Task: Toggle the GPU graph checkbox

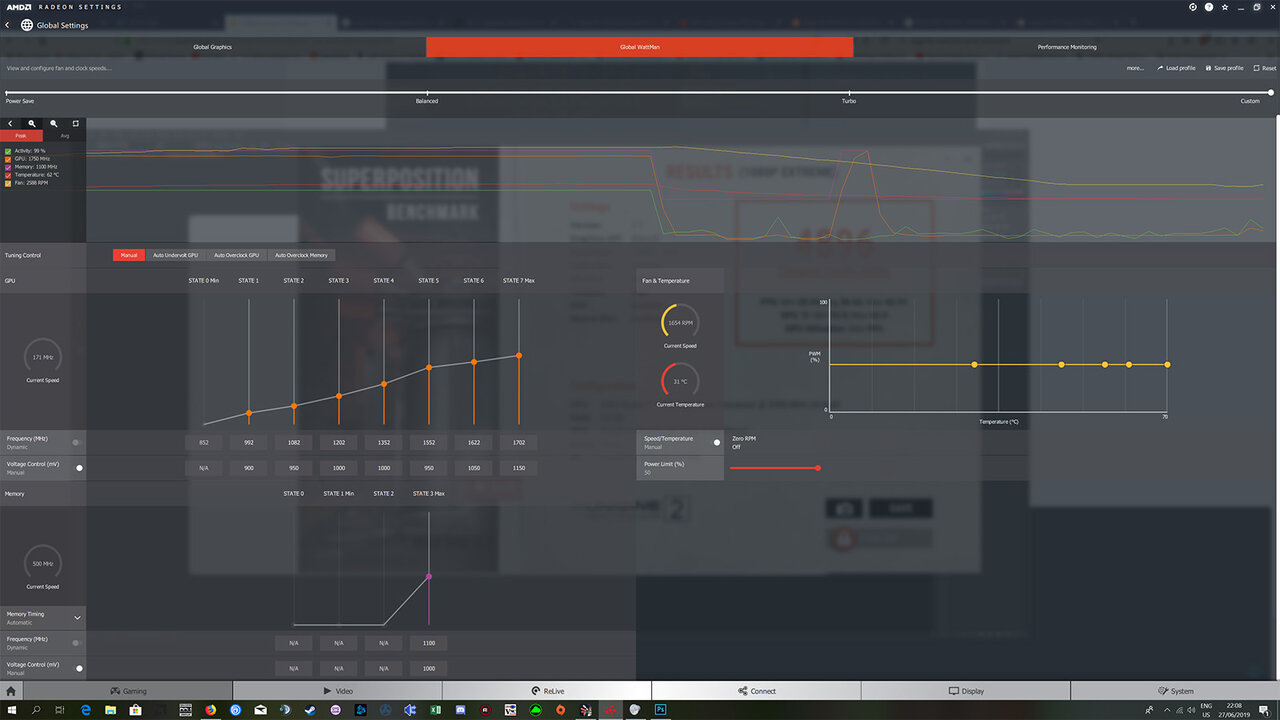Action: click(x=9, y=158)
